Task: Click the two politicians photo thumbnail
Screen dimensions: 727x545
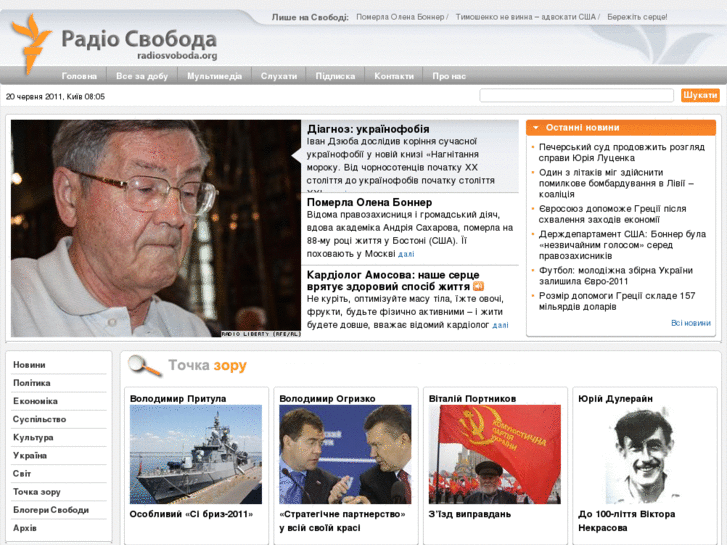Action: coord(345,454)
